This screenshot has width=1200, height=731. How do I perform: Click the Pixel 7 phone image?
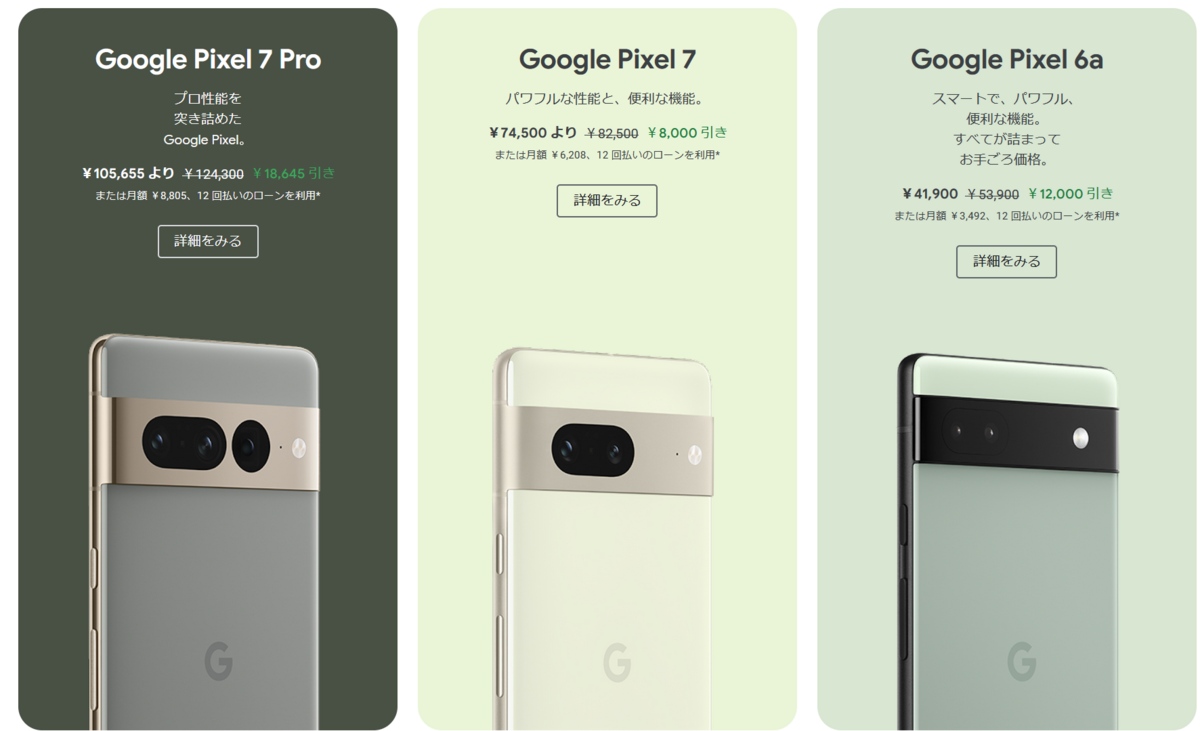603,538
